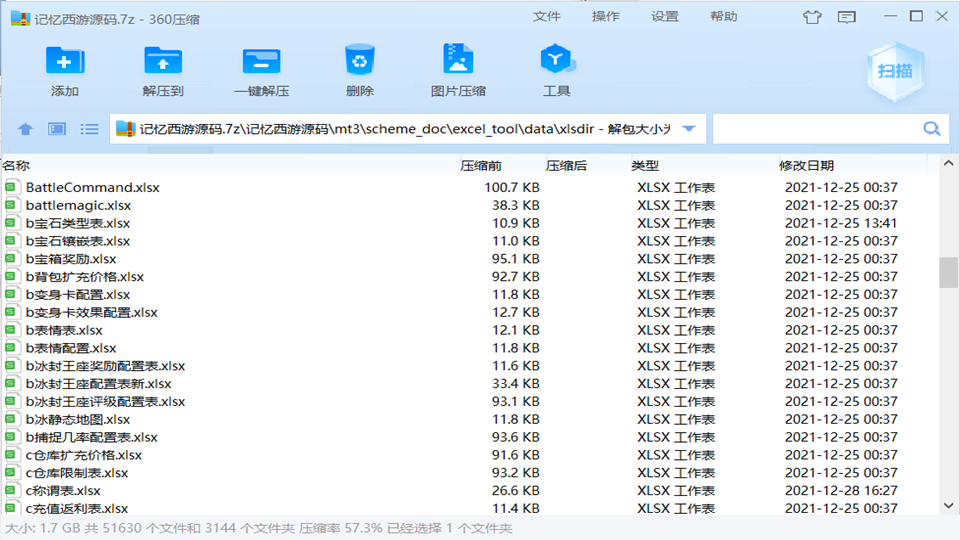Select the file BattleCommand.xlsx
This screenshot has width=960, height=540.
92,188
